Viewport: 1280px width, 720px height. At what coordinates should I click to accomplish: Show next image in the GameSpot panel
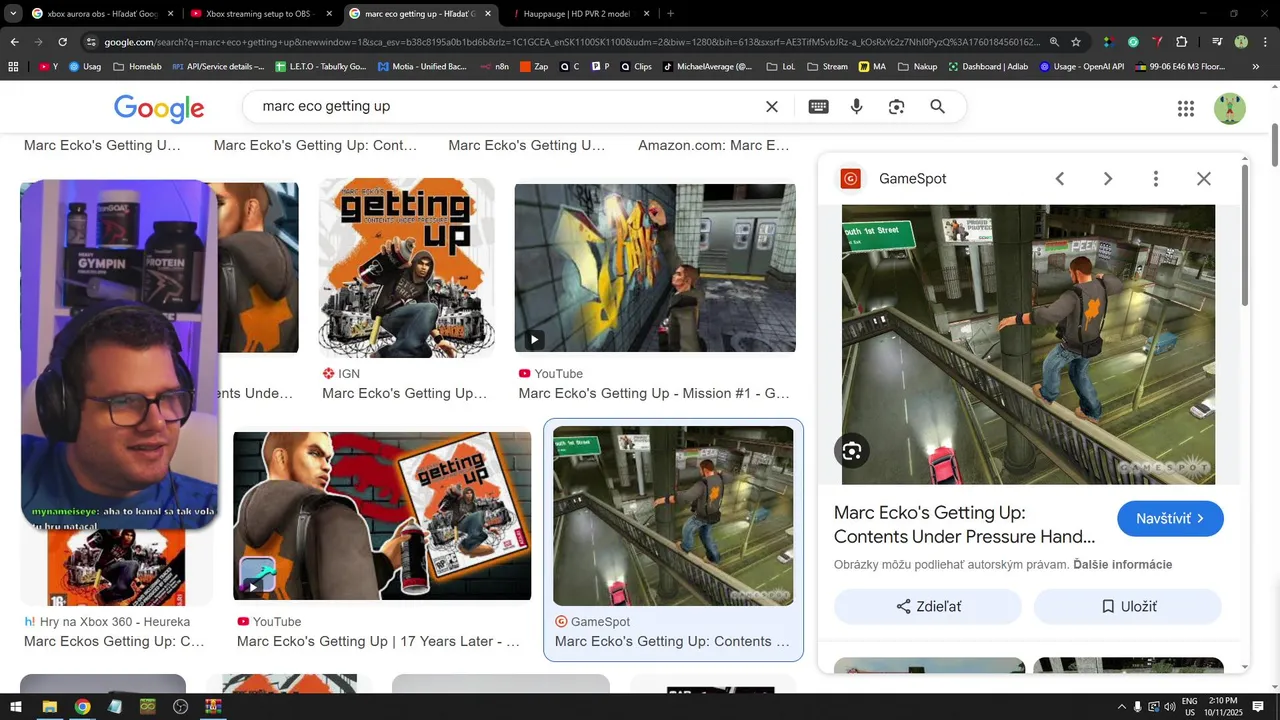pyautogui.click(x=1108, y=179)
